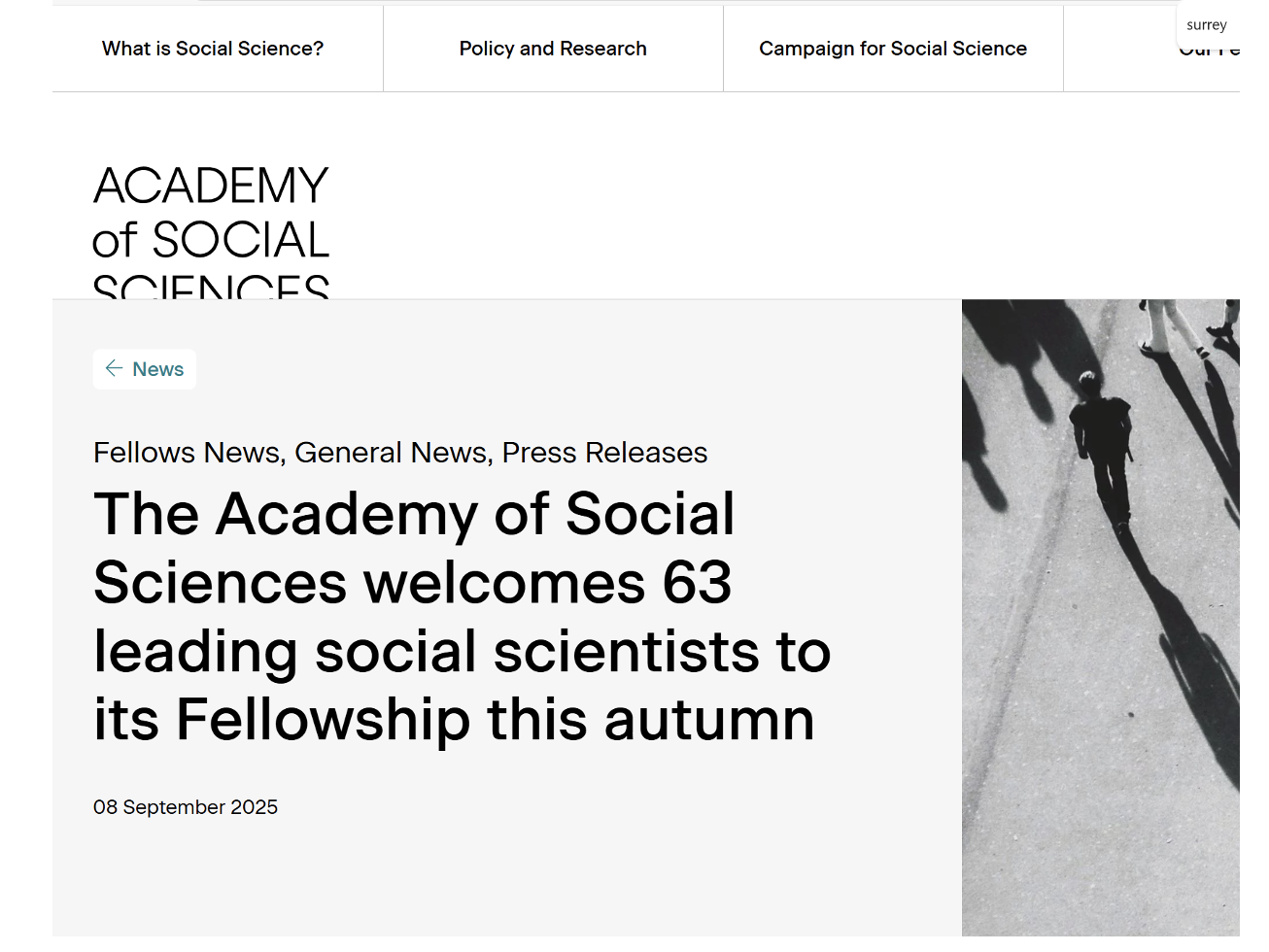Click the back arrow icon beside News

pos(114,368)
